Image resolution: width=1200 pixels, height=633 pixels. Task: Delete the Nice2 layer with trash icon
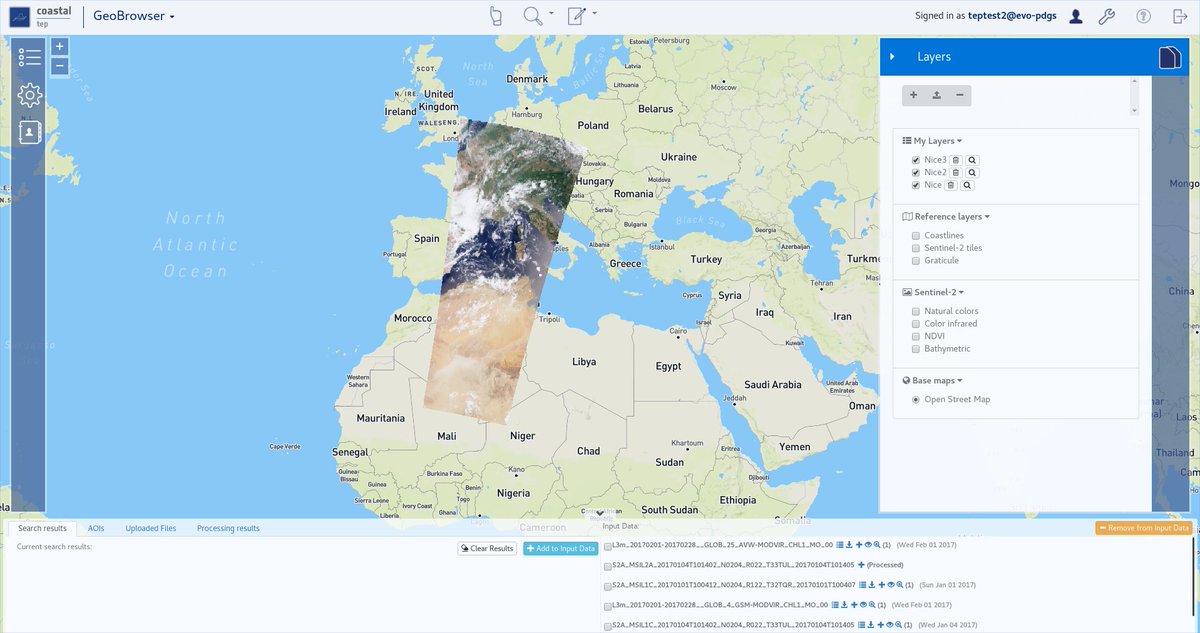(x=956, y=173)
